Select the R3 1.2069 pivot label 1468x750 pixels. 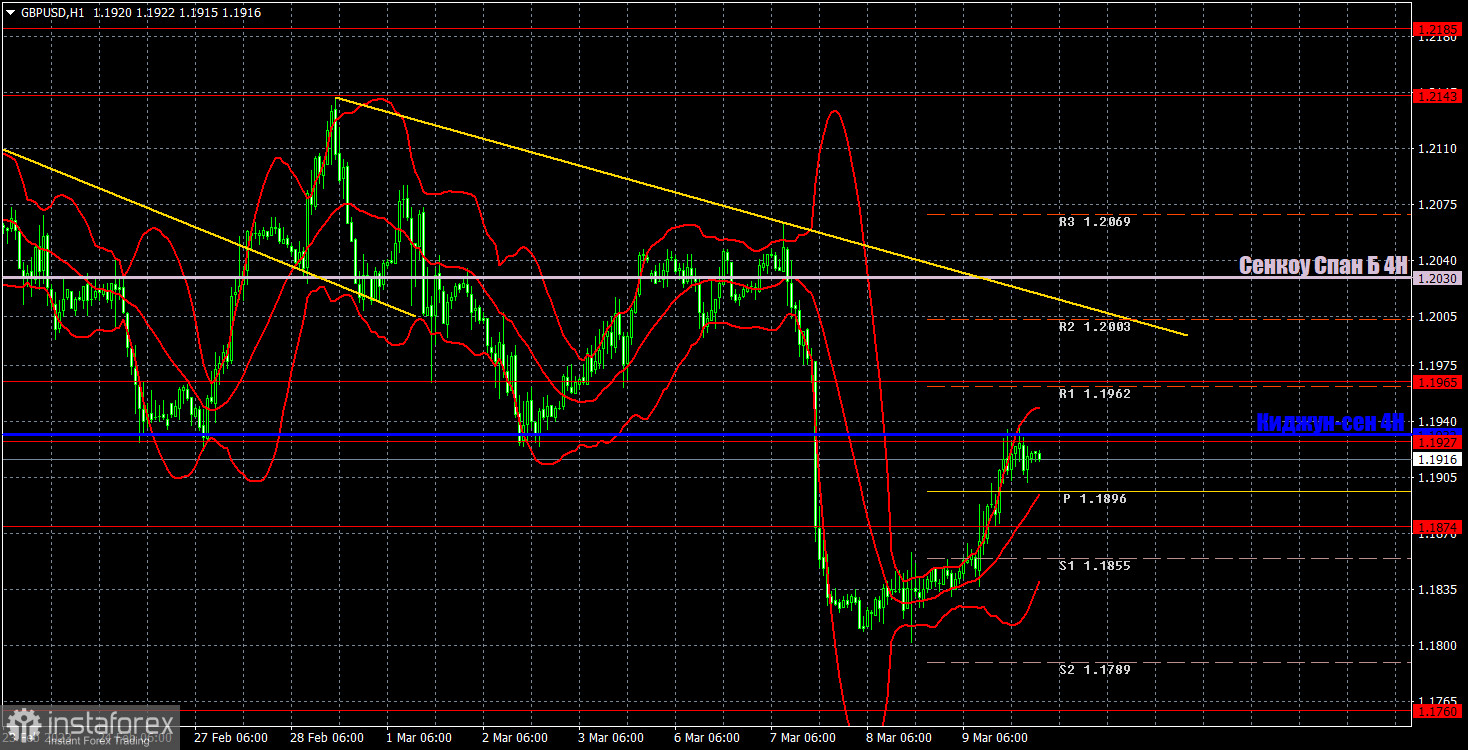click(1094, 222)
